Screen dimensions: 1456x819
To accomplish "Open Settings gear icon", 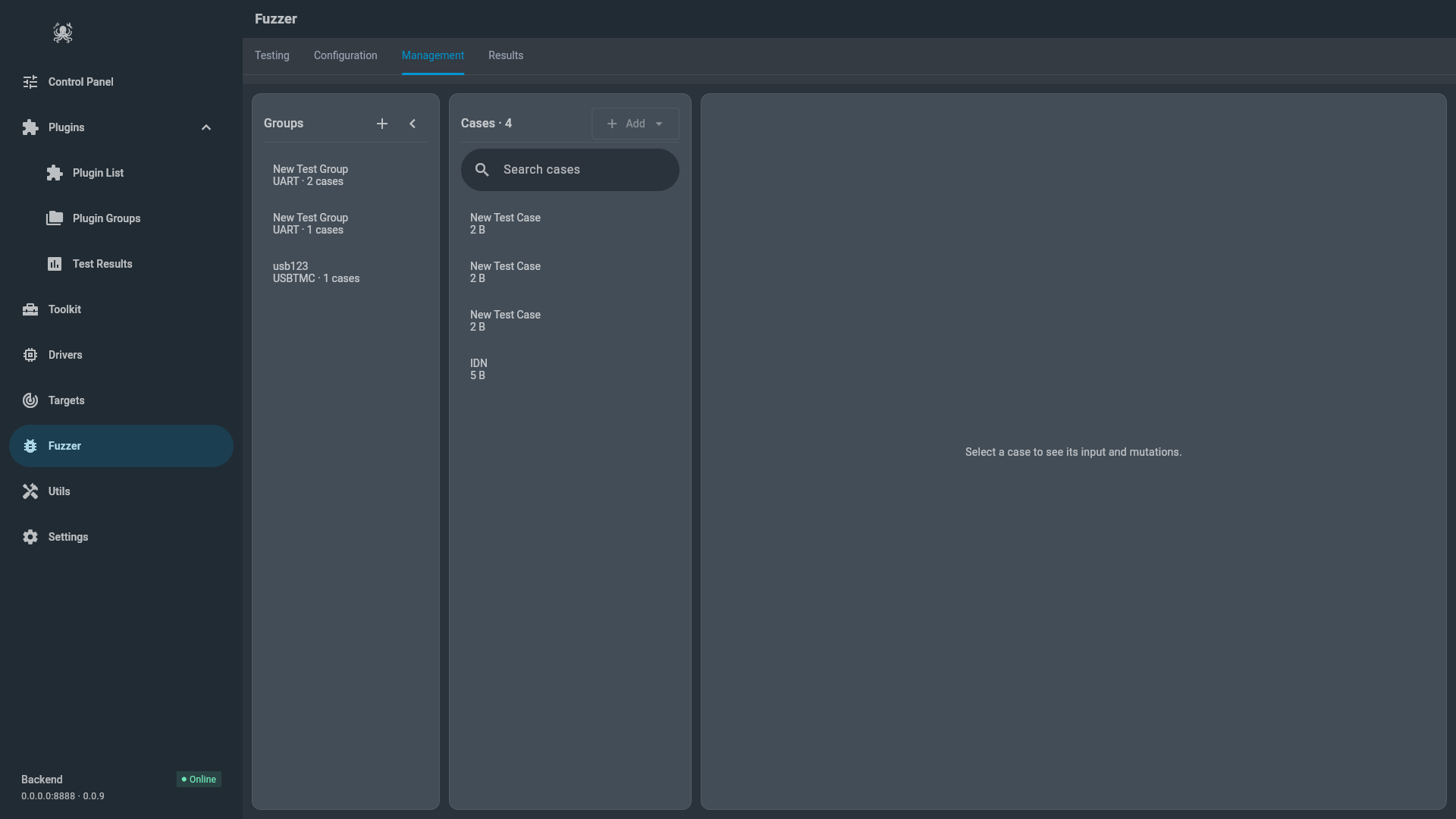I will click(x=30, y=537).
